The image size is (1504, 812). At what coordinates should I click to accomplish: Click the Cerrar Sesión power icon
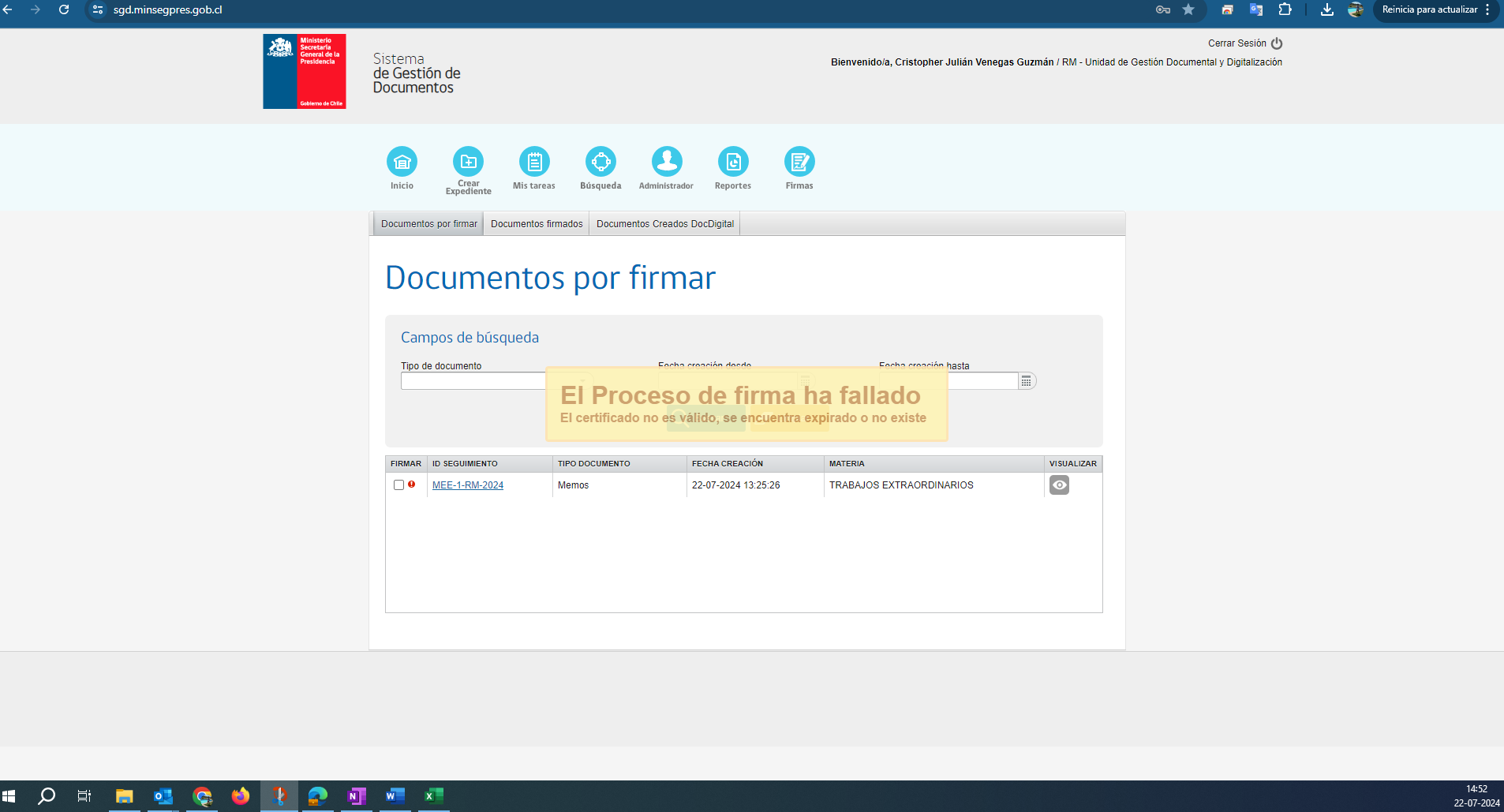[x=1277, y=43]
